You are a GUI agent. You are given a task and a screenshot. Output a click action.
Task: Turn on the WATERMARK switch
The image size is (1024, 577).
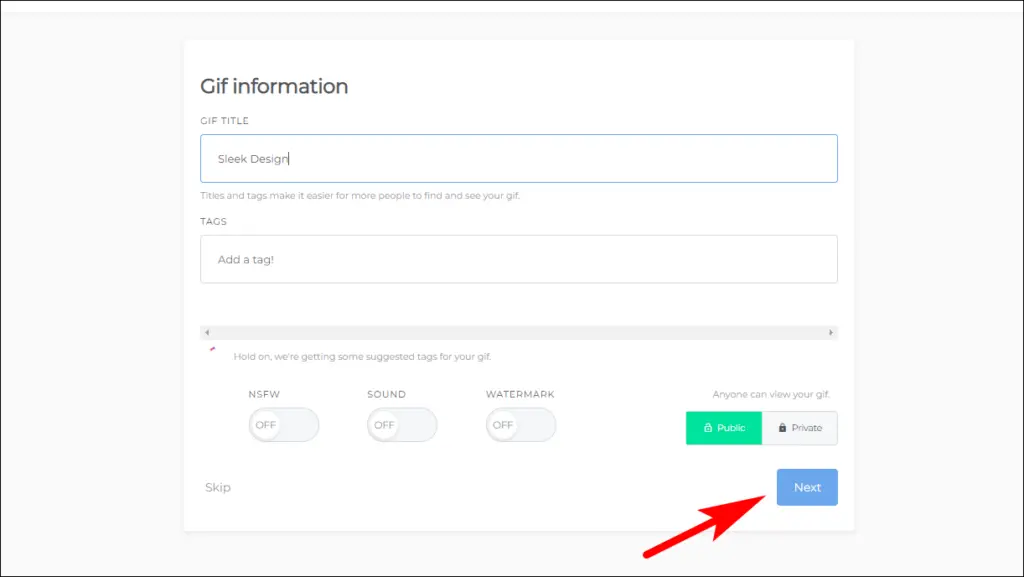[520, 425]
